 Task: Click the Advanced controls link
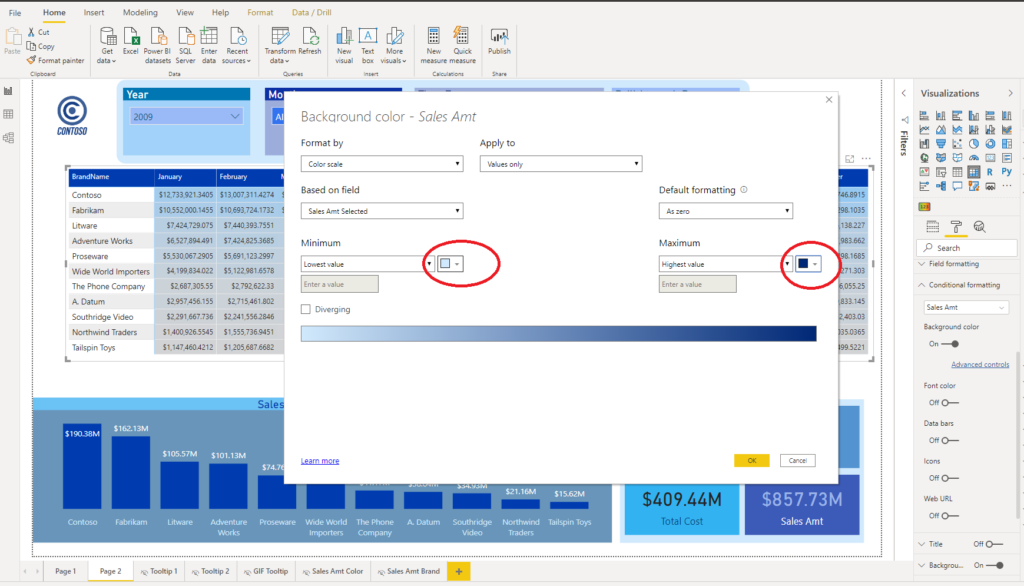coord(980,365)
